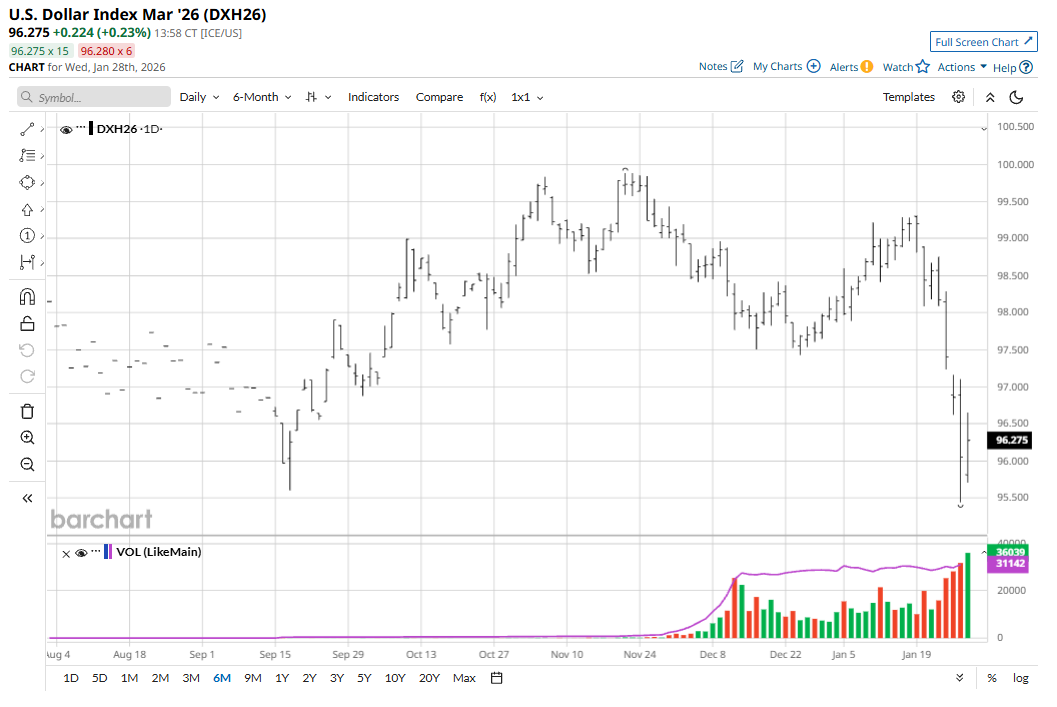Open the Compare menu
Viewport: 1057px width, 707px height.
[440, 97]
